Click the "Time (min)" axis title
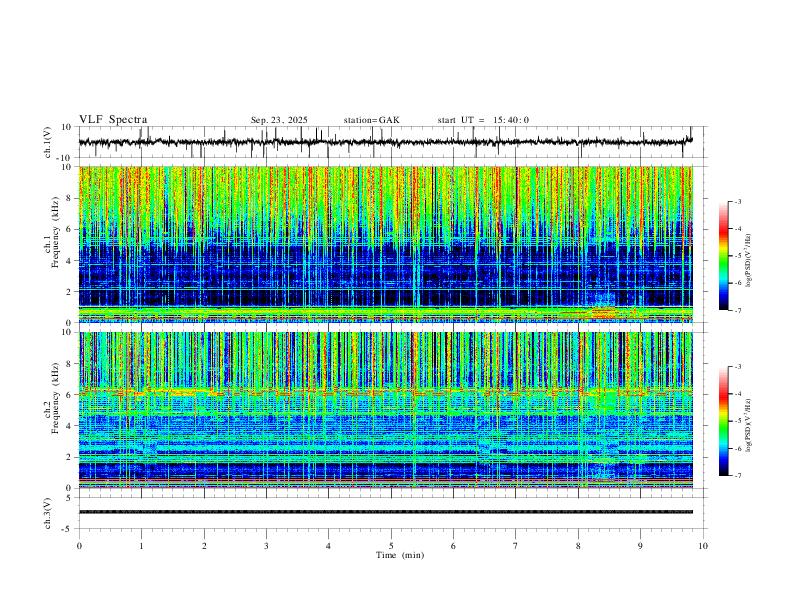The width and height of the screenshot is (792, 612). coord(400,555)
